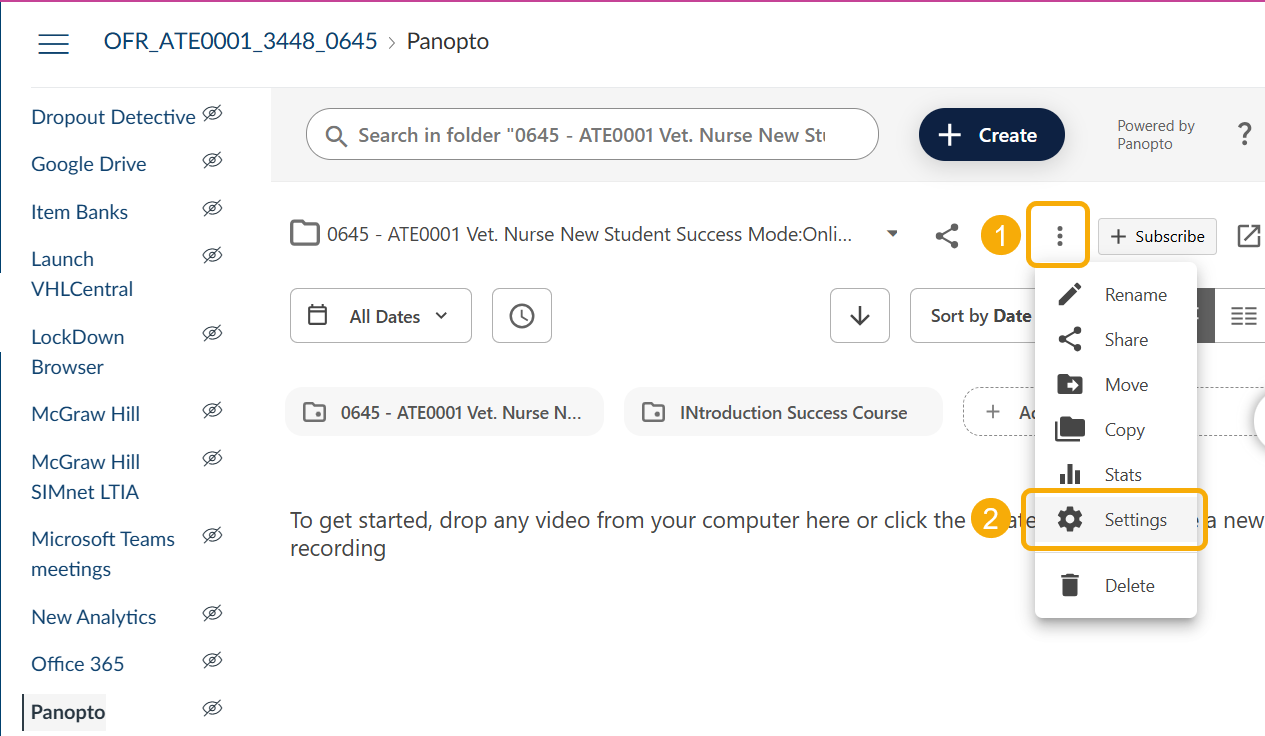Image resolution: width=1265 pixels, height=736 pixels.
Task: Open McGraw Hill in the sidebar
Action: [86, 414]
